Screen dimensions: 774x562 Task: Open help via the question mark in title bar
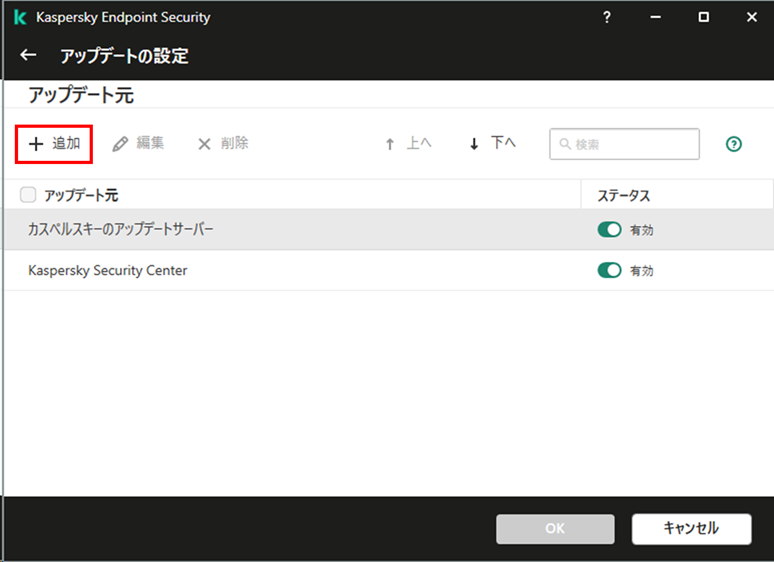(x=607, y=17)
